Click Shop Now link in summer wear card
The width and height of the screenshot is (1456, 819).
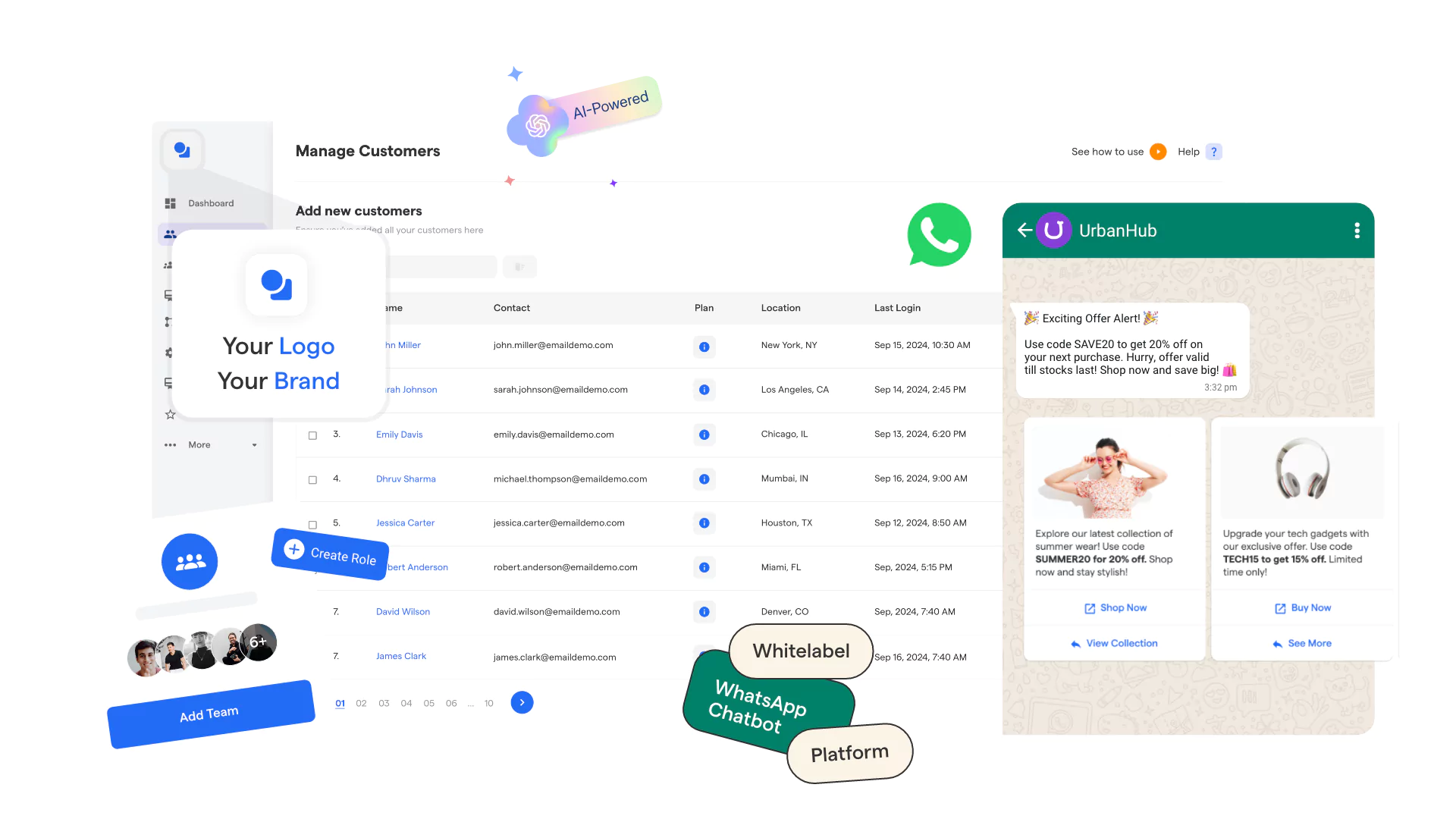click(1114, 607)
